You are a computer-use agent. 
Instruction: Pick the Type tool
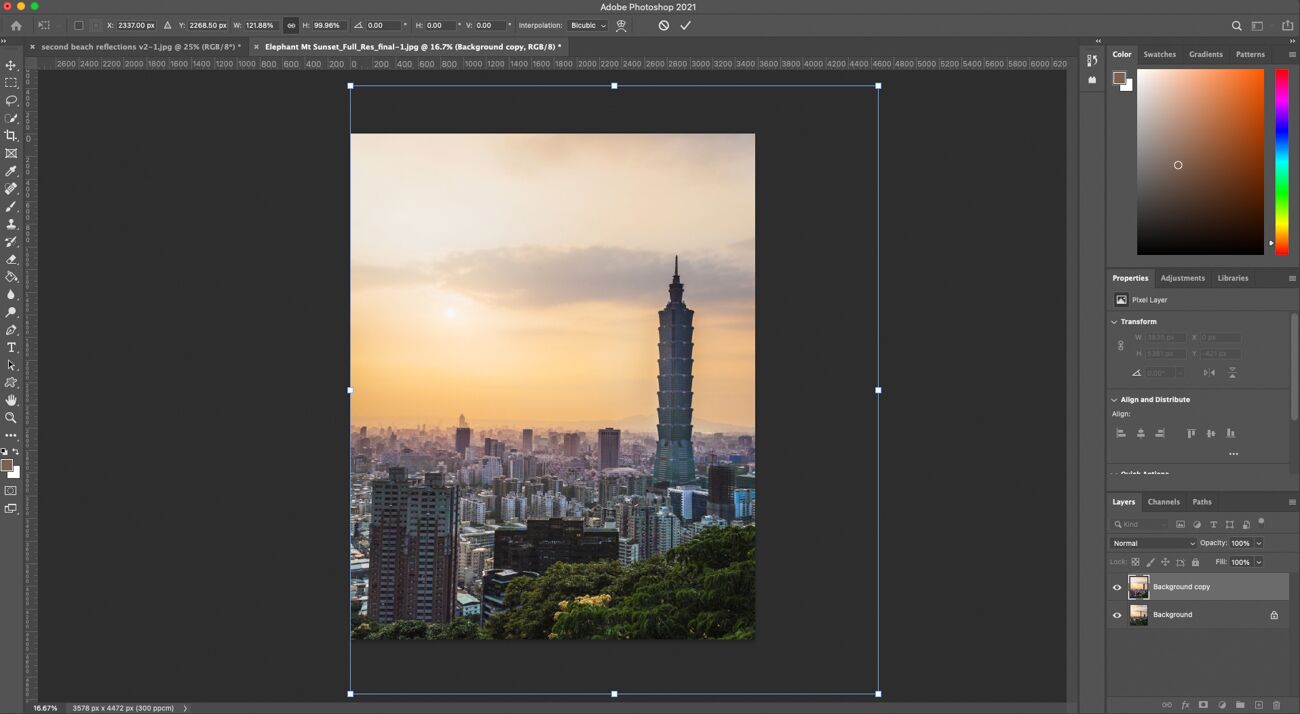tap(11, 347)
